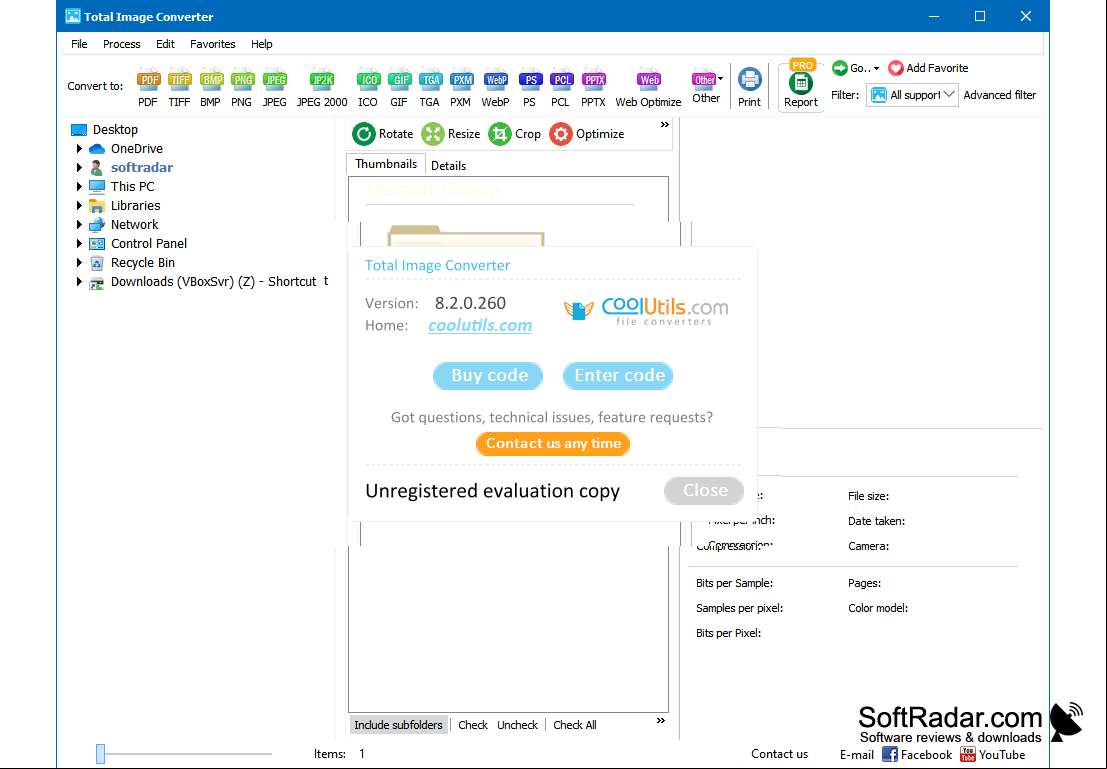Image resolution: width=1107 pixels, height=769 pixels.
Task: Convert to PDF format icon
Action: pyautogui.click(x=148, y=80)
